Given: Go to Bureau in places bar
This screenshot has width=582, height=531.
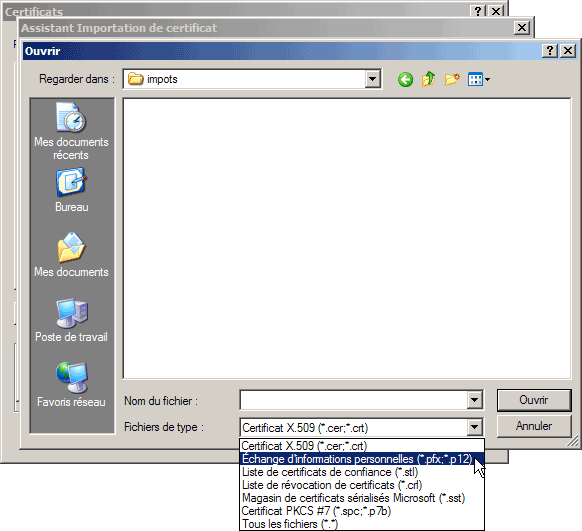Looking at the screenshot, I should click(71, 190).
